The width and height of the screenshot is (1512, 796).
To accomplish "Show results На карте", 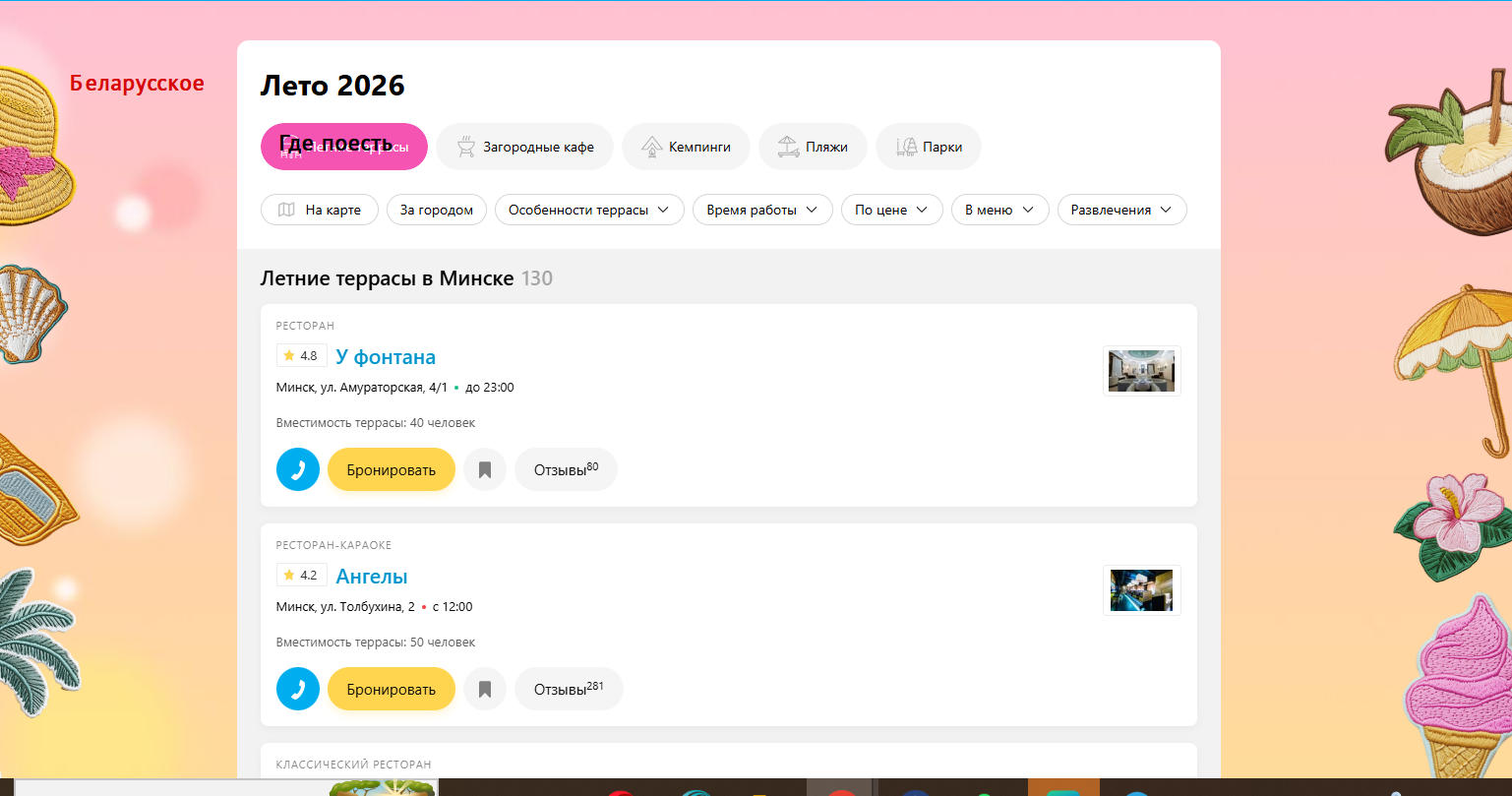I will click(x=320, y=210).
